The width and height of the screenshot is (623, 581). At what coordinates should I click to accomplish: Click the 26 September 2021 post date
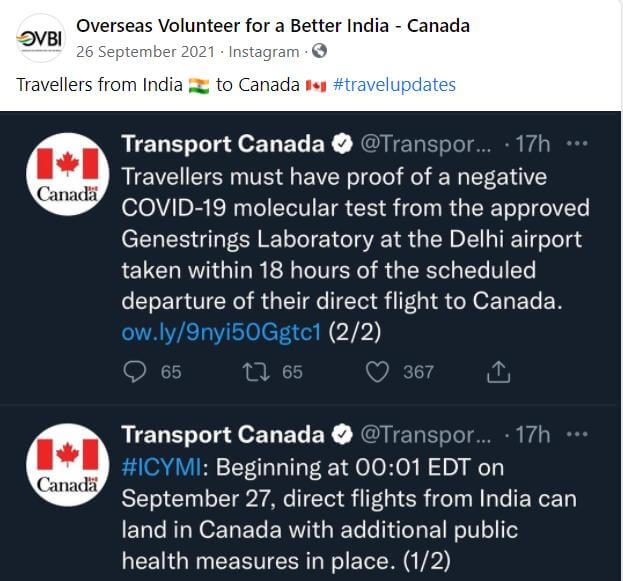[145, 52]
